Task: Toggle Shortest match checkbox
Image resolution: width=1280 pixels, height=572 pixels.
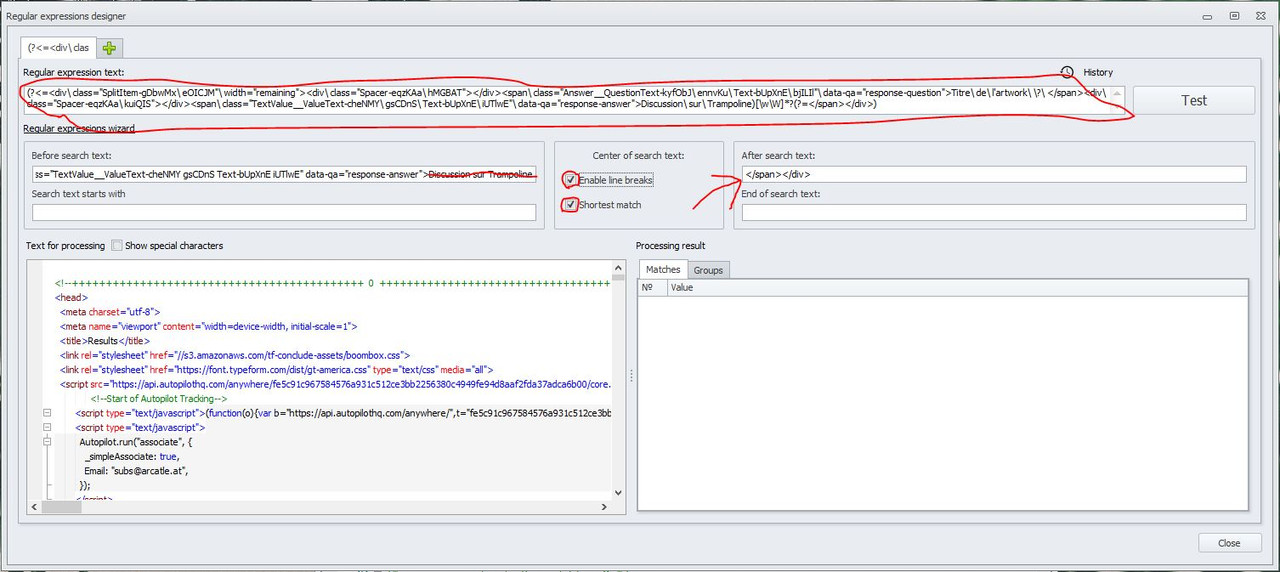Action: pyautogui.click(x=571, y=204)
